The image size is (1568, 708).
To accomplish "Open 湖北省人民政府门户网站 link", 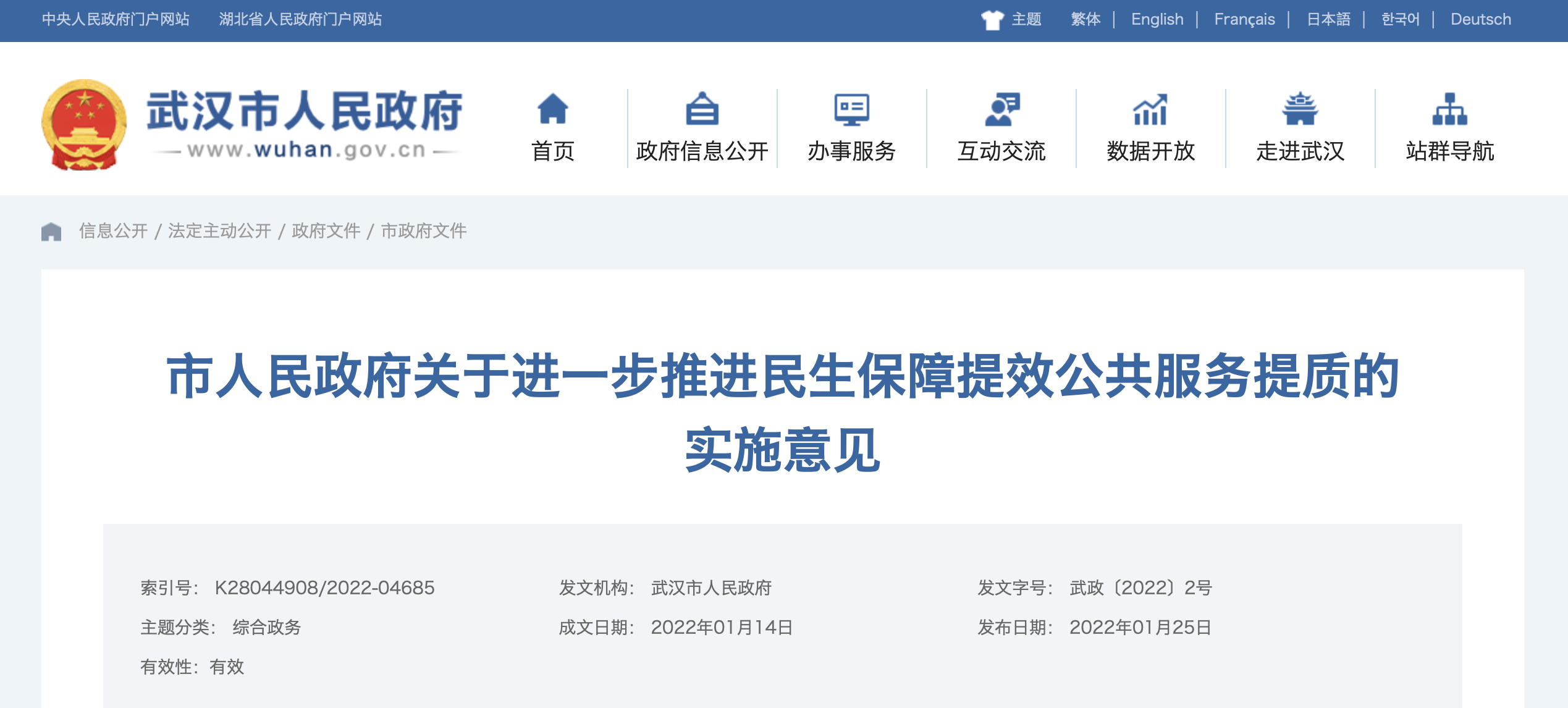I will tap(300, 20).
